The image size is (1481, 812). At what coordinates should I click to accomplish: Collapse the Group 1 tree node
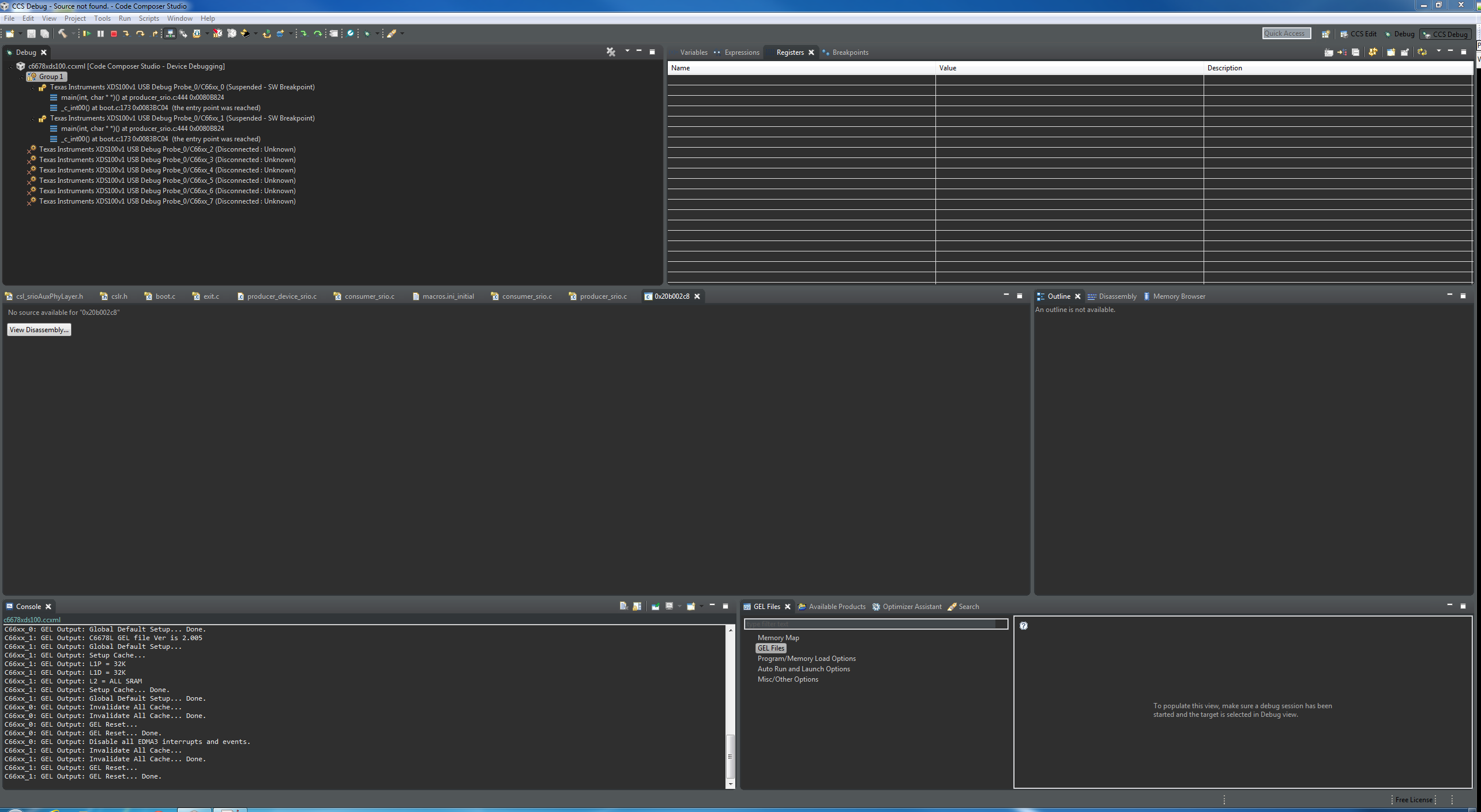22,77
